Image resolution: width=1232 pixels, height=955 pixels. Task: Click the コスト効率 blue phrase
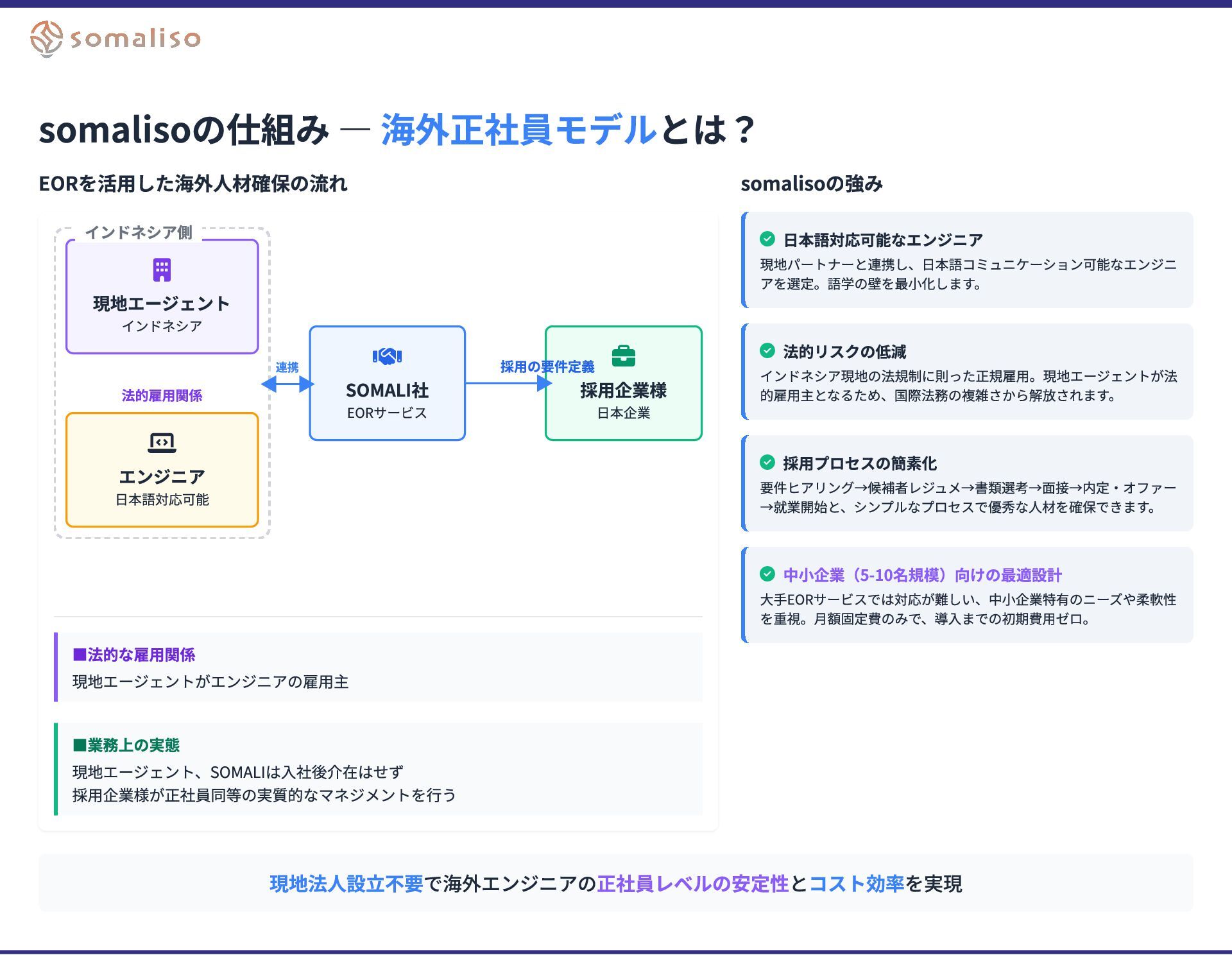coord(857,884)
